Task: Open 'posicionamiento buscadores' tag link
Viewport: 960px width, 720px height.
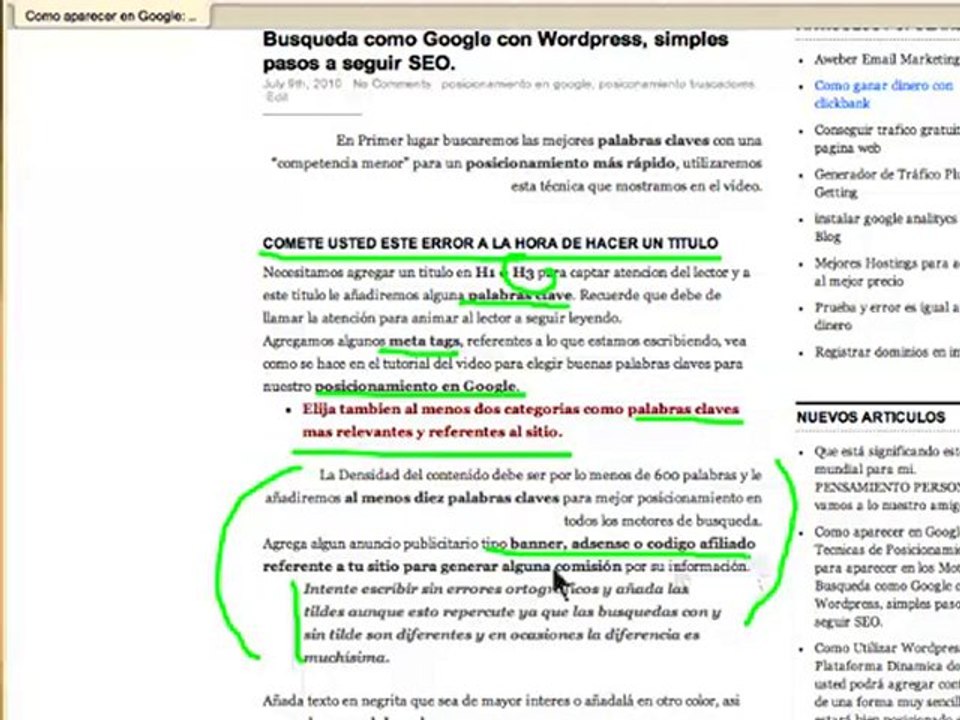Action: [677, 84]
